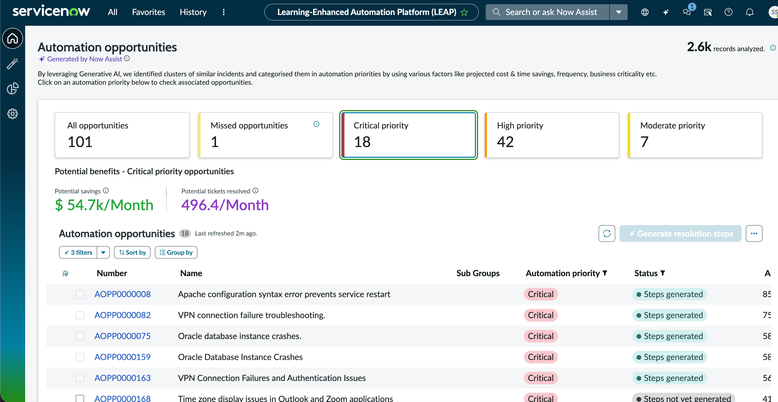778x402 pixels.
Task: Open the Home icon in the sidebar
Action: click(x=12, y=38)
